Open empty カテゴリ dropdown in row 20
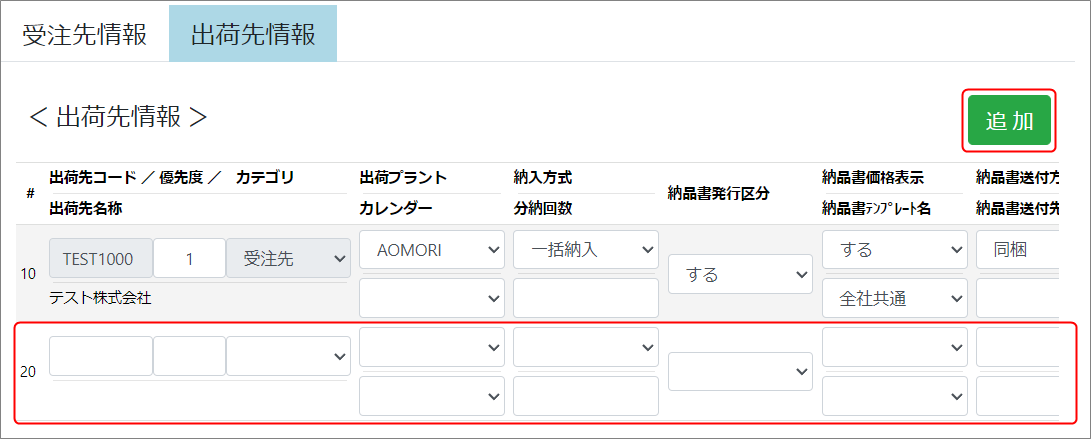1091x439 pixels. coord(288,355)
